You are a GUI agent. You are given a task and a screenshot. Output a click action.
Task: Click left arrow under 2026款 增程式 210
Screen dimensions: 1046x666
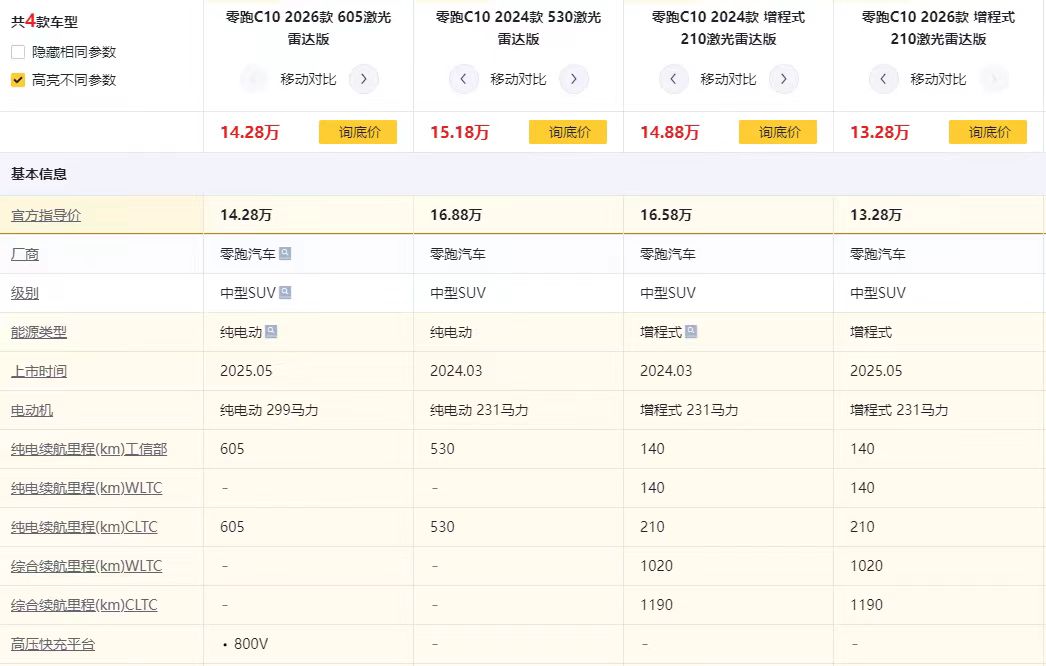click(x=884, y=79)
